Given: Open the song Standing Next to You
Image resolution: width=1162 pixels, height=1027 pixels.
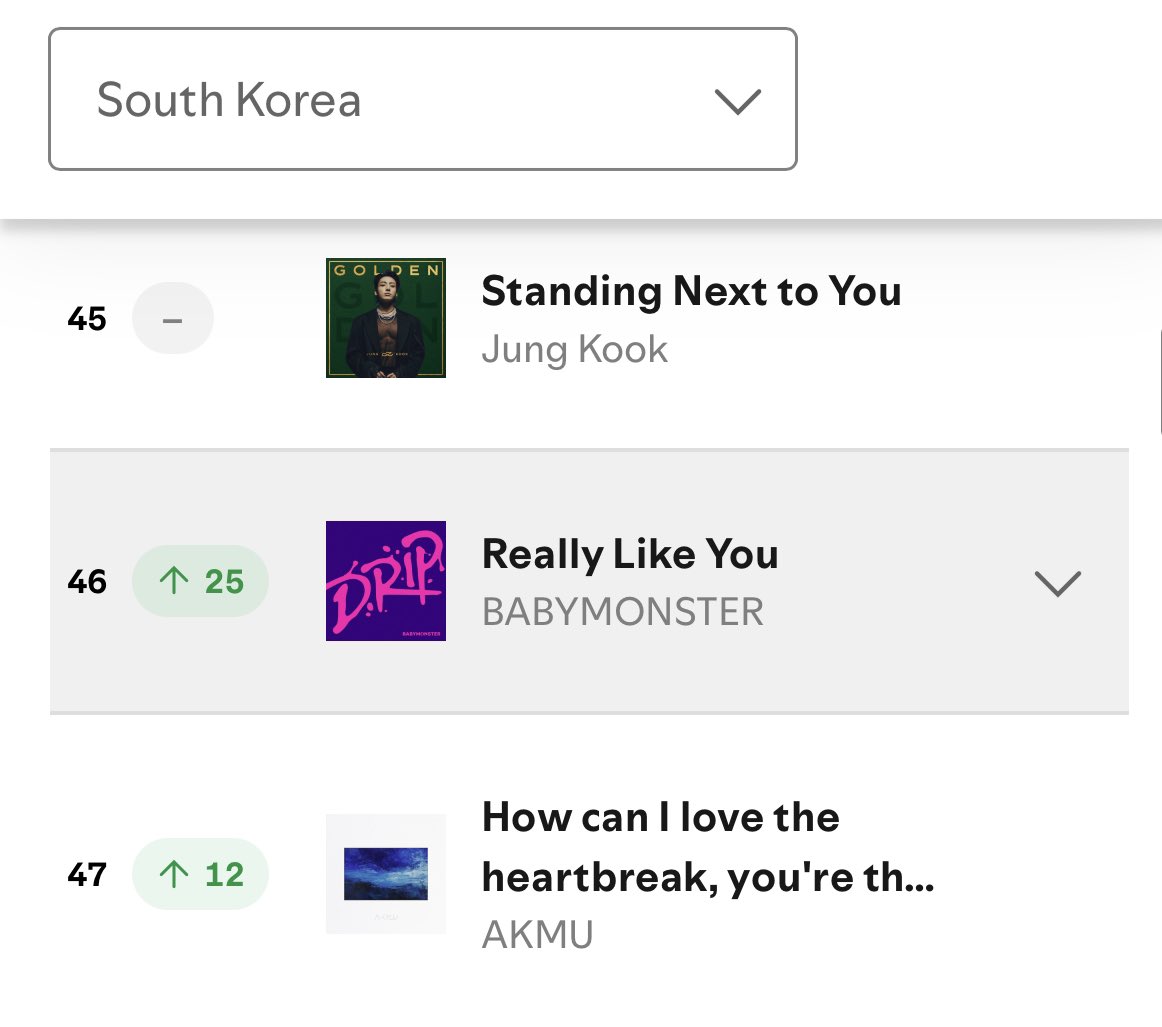Looking at the screenshot, I should pyautogui.click(x=691, y=291).
